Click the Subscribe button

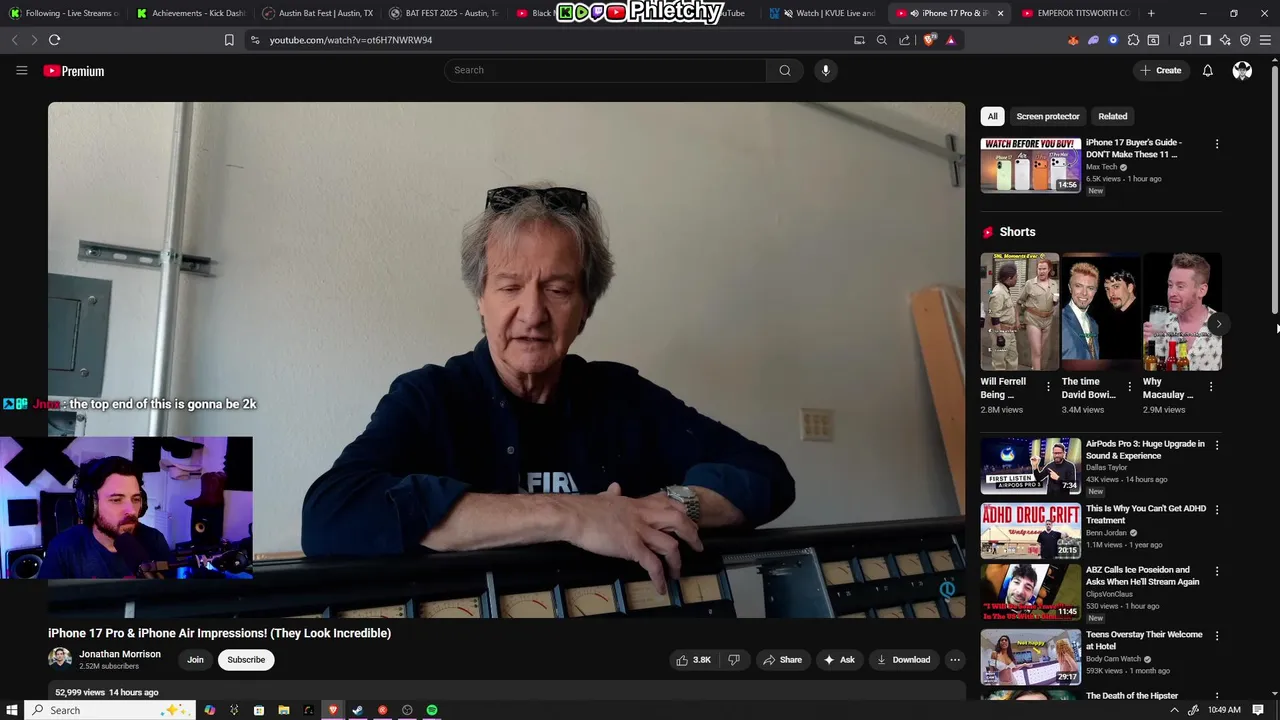(x=246, y=660)
